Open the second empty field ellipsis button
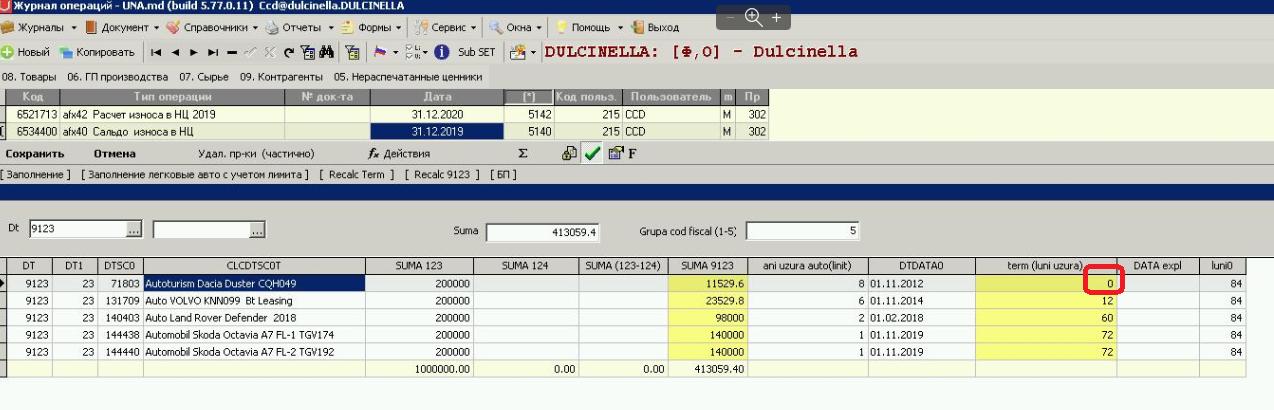 [x=257, y=230]
